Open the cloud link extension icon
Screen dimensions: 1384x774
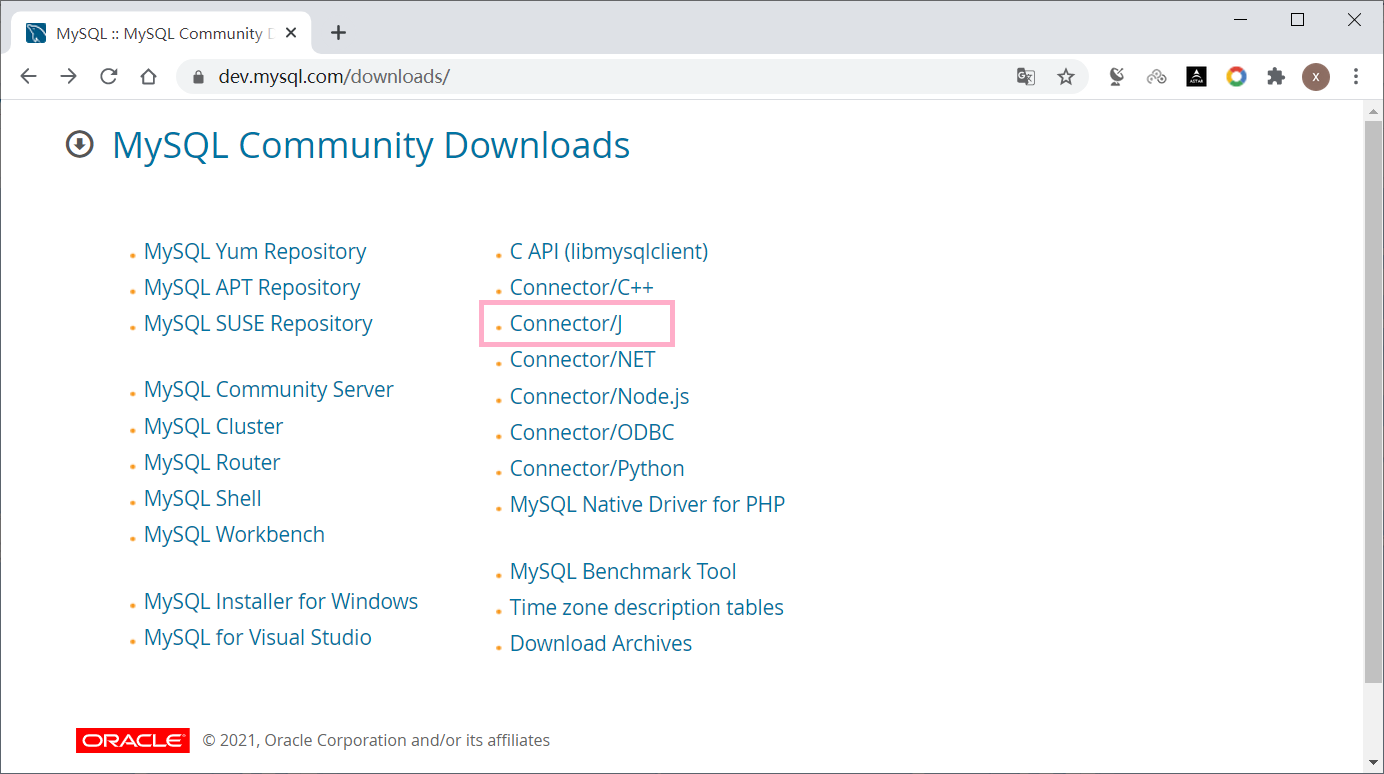1157,76
